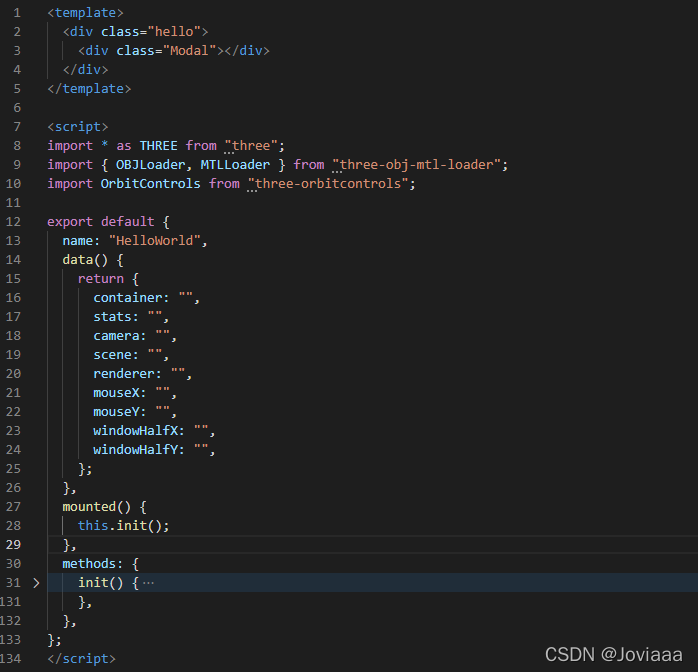Screen dimensions: 698x672
Task: Click the "HelloWorld" name string
Action: pyautogui.click(x=154, y=241)
